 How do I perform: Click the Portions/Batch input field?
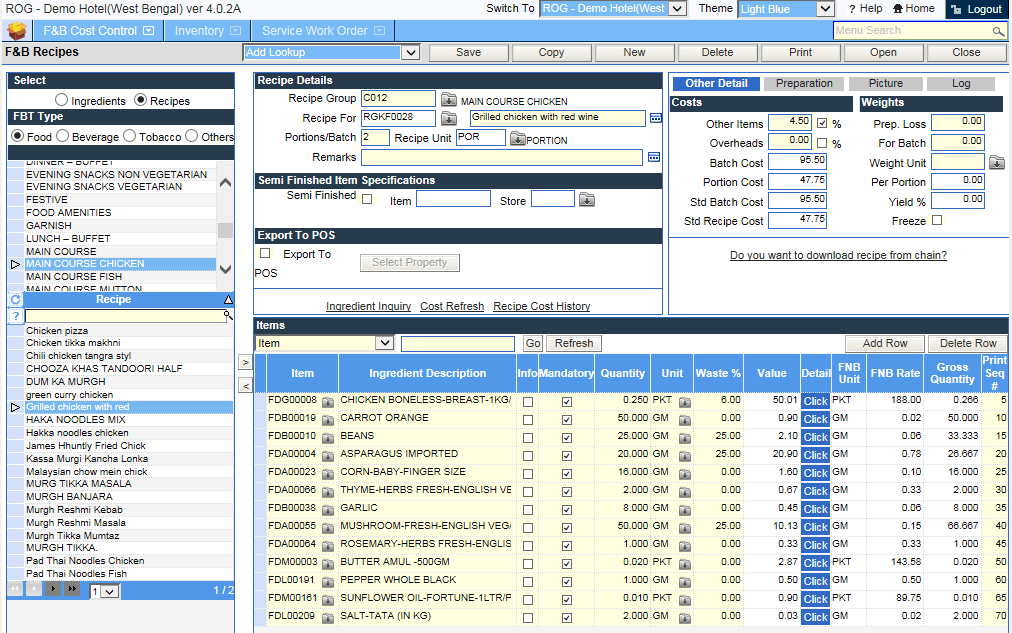[x=375, y=137]
